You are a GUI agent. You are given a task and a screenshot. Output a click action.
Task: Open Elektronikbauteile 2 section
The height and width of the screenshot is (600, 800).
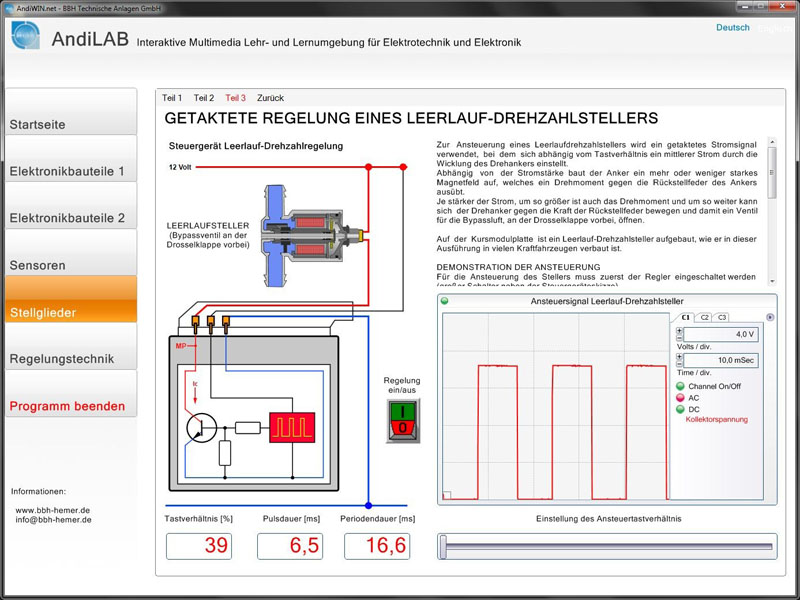click(x=71, y=206)
